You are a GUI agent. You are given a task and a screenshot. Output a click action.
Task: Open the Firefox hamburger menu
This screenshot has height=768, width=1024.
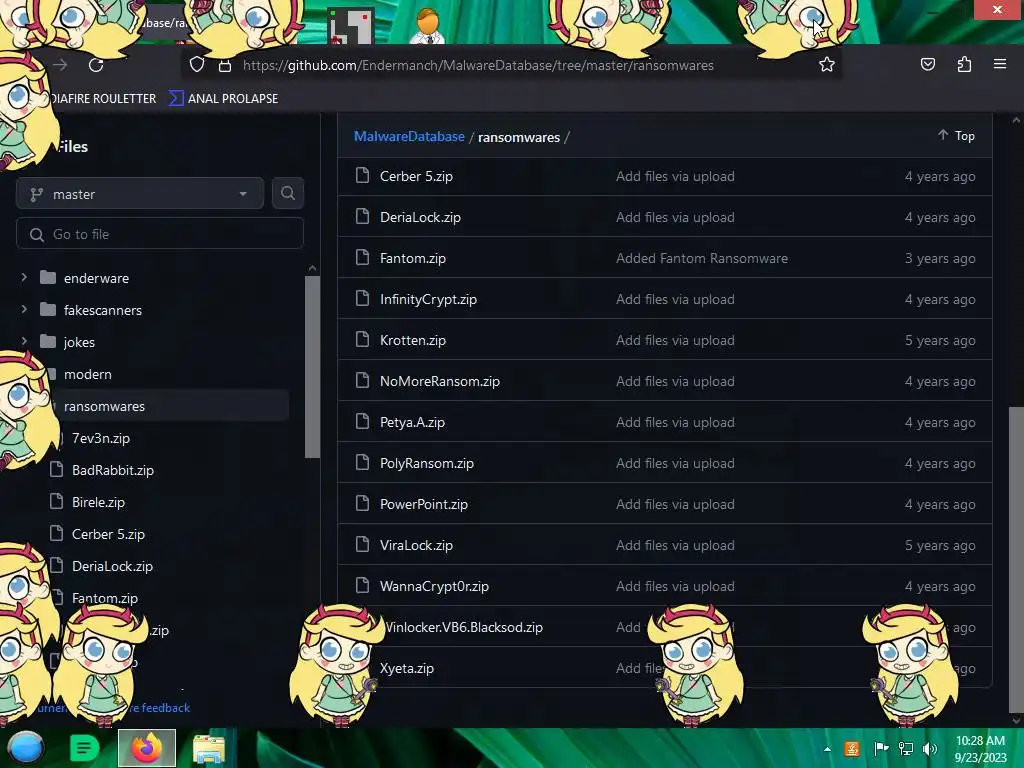click(999, 64)
